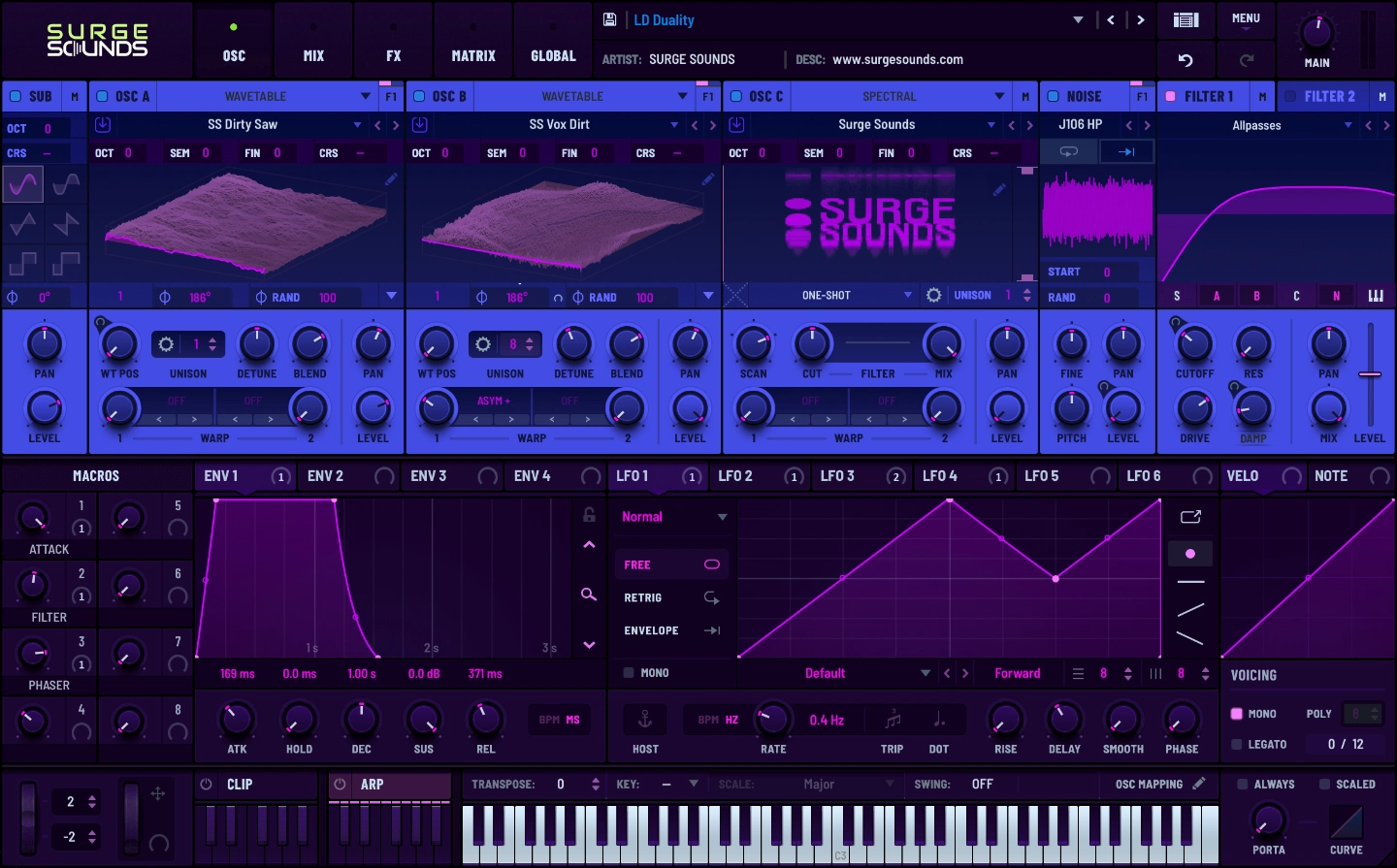This screenshot has width=1397, height=868.
Task: Open OSC A unison gear settings
Action: (x=166, y=344)
